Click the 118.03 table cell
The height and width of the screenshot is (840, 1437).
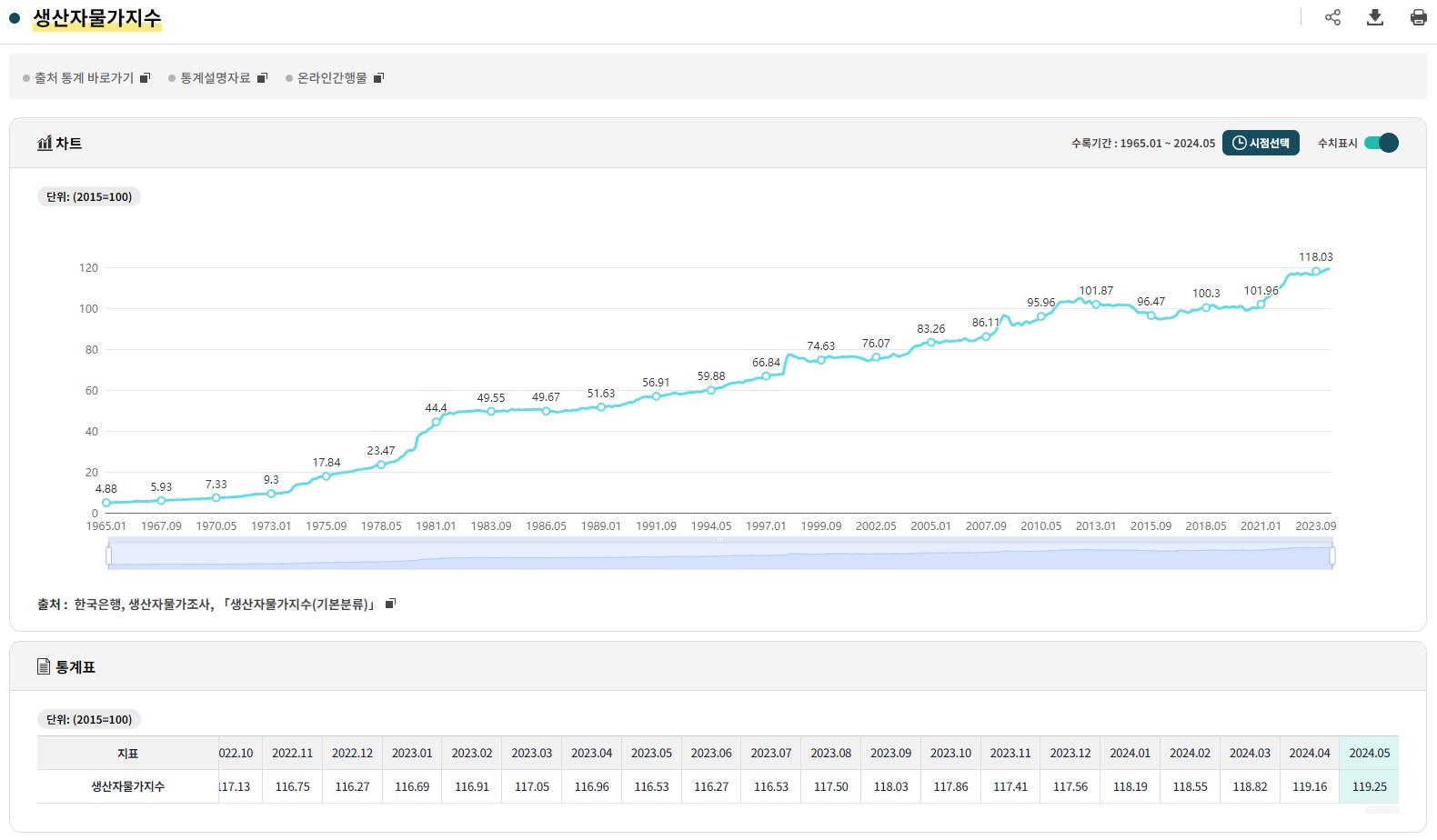tap(890, 786)
